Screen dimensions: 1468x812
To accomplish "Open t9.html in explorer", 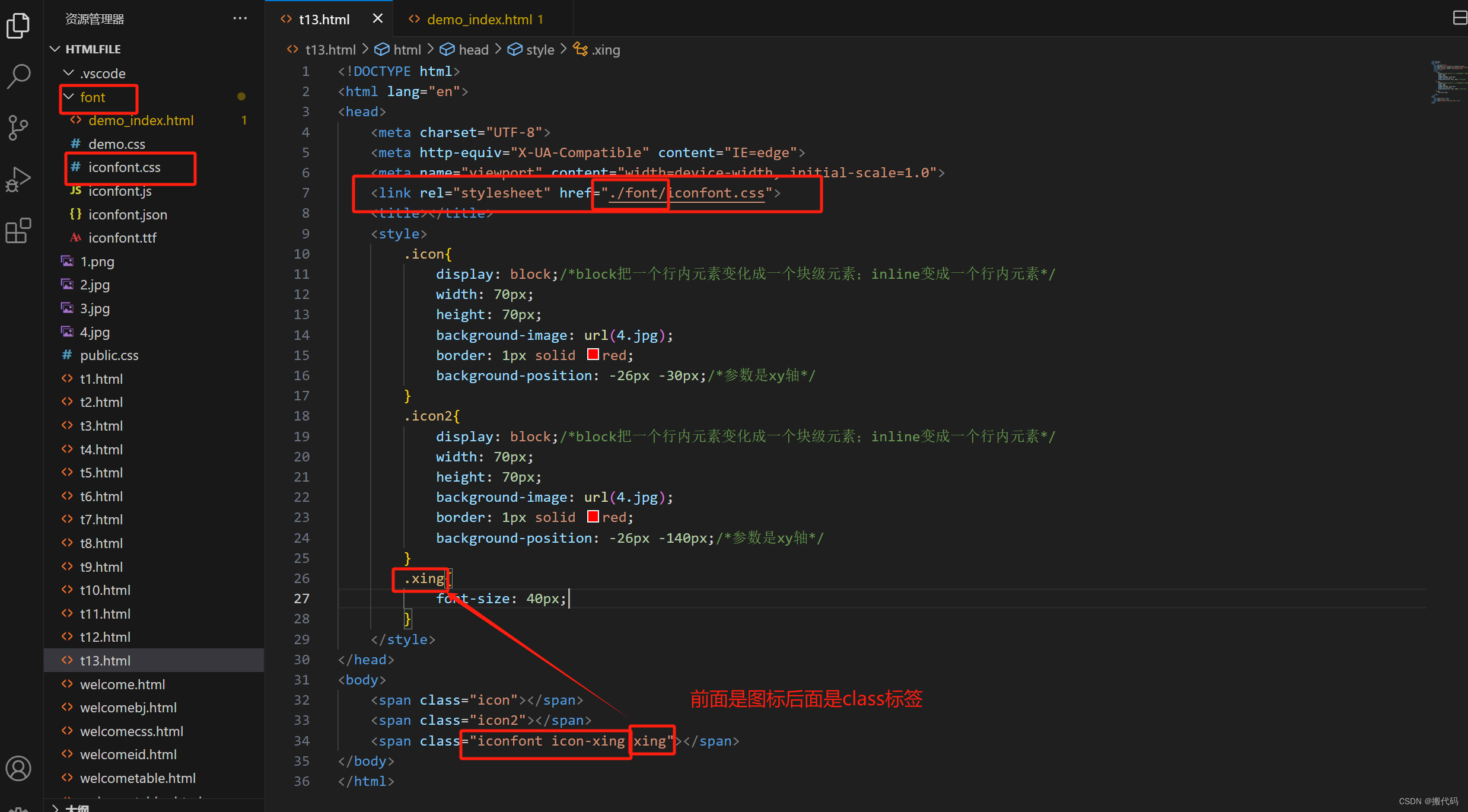I will (154, 567).
